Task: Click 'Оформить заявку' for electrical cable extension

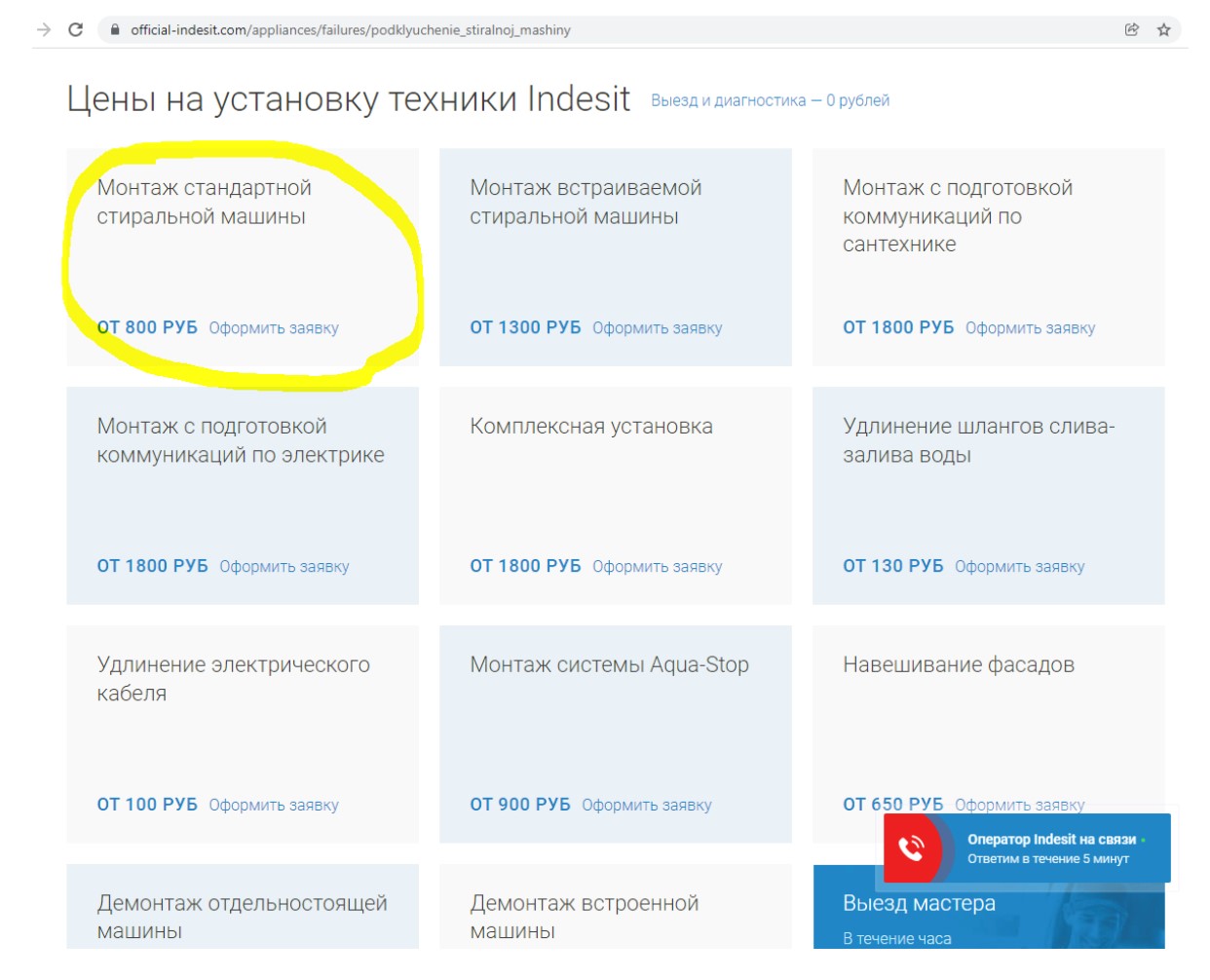Action: pyautogui.click(x=274, y=806)
